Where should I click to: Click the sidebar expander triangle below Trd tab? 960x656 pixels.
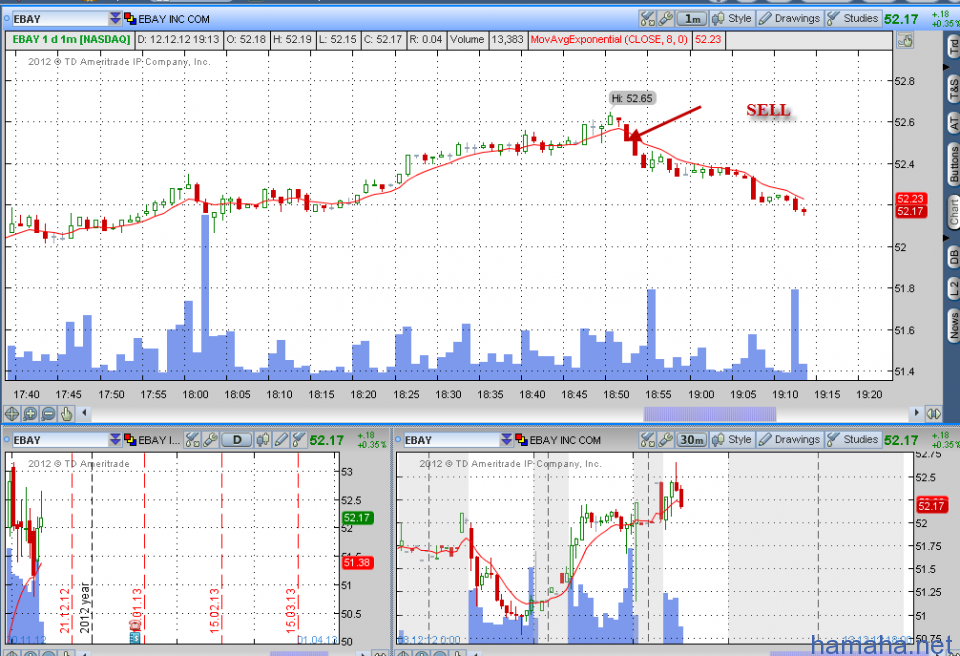(x=947, y=66)
